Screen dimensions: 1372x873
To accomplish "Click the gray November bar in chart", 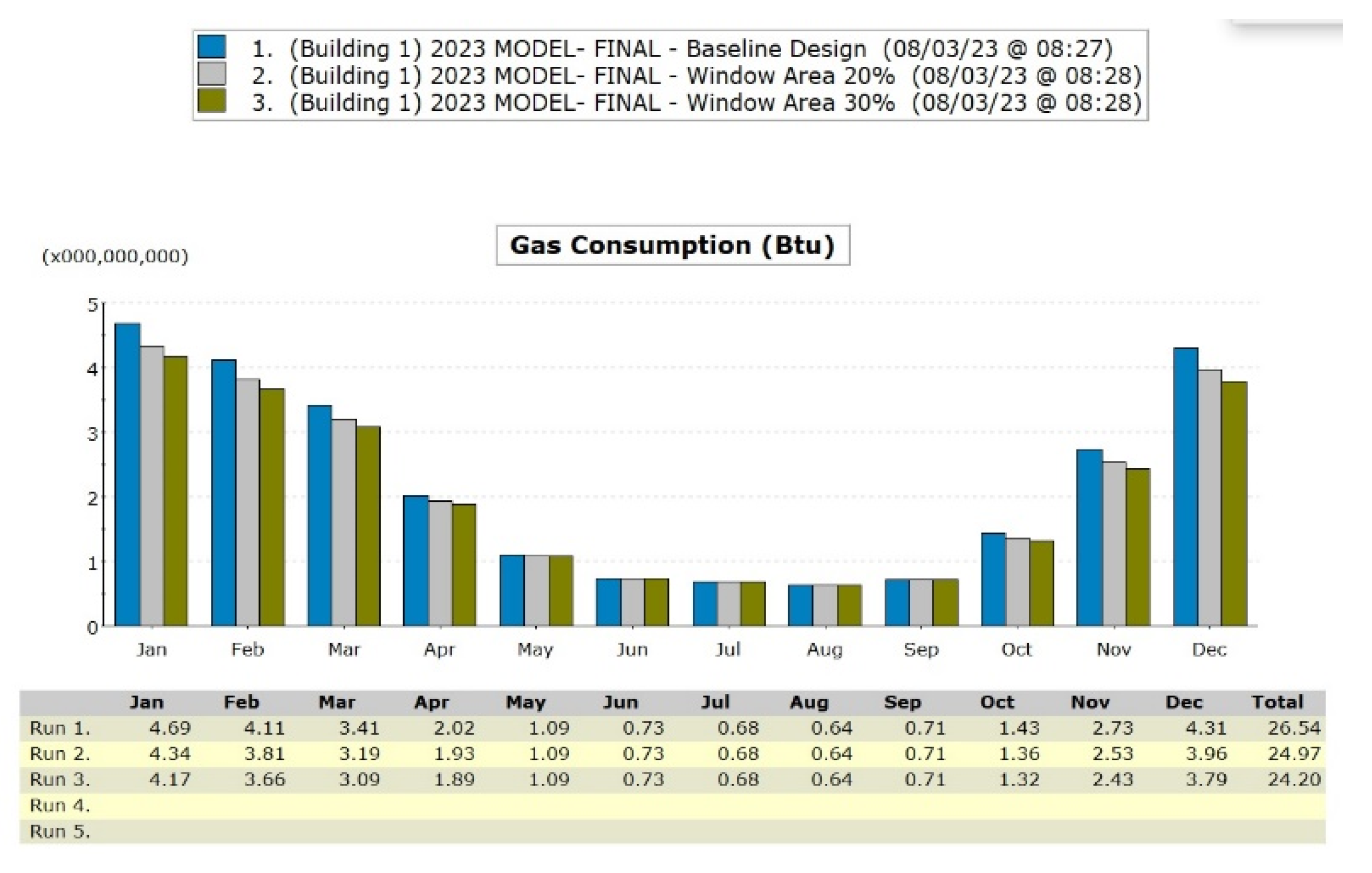I will (1114, 544).
